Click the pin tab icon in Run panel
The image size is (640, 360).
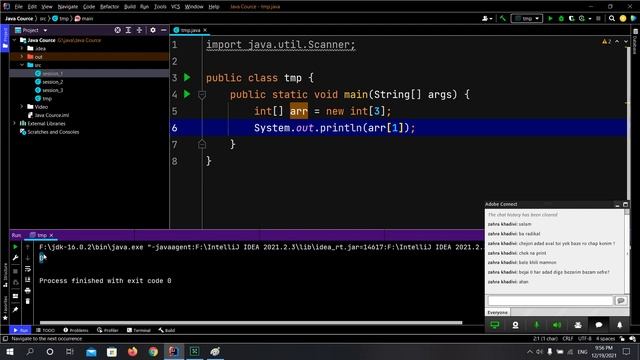(x=16, y=310)
